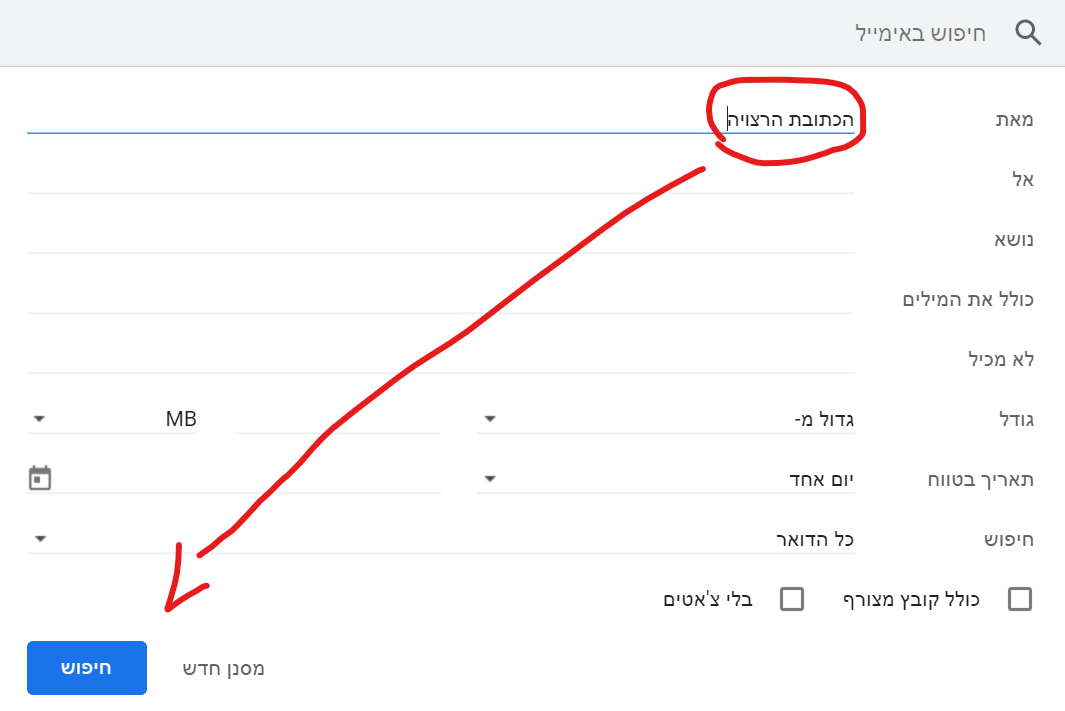Open the "יום אחד" date range dropdown
Viewport: 1065px width, 711px height.
(x=667, y=479)
